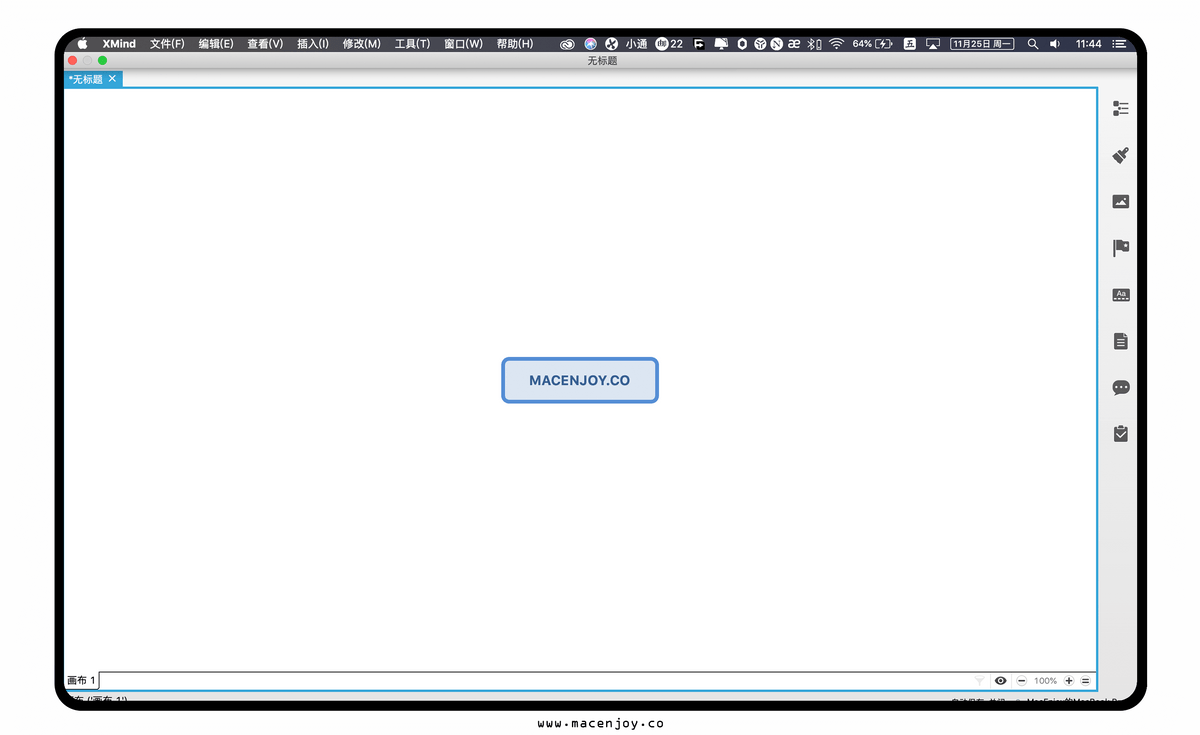
Task: Click the grayed filter funnel icon
Action: 979,681
